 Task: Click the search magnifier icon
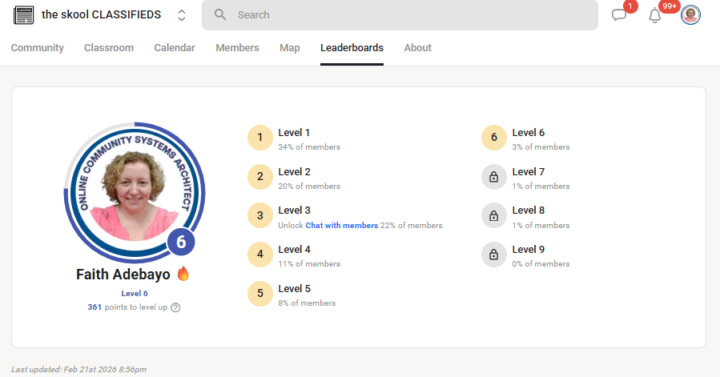click(220, 15)
